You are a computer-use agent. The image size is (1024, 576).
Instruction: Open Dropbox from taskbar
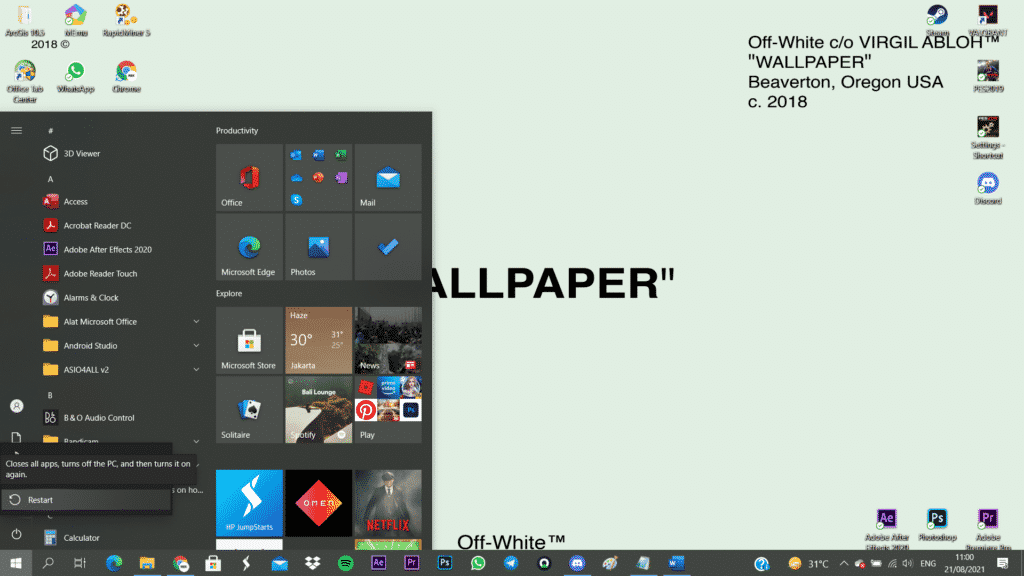pyautogui.click(x=313, y=563)
